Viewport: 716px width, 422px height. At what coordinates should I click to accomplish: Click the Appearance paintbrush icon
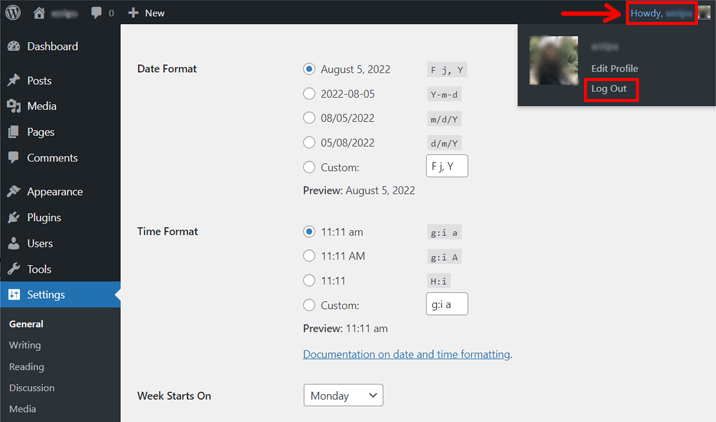coord(14,191)
